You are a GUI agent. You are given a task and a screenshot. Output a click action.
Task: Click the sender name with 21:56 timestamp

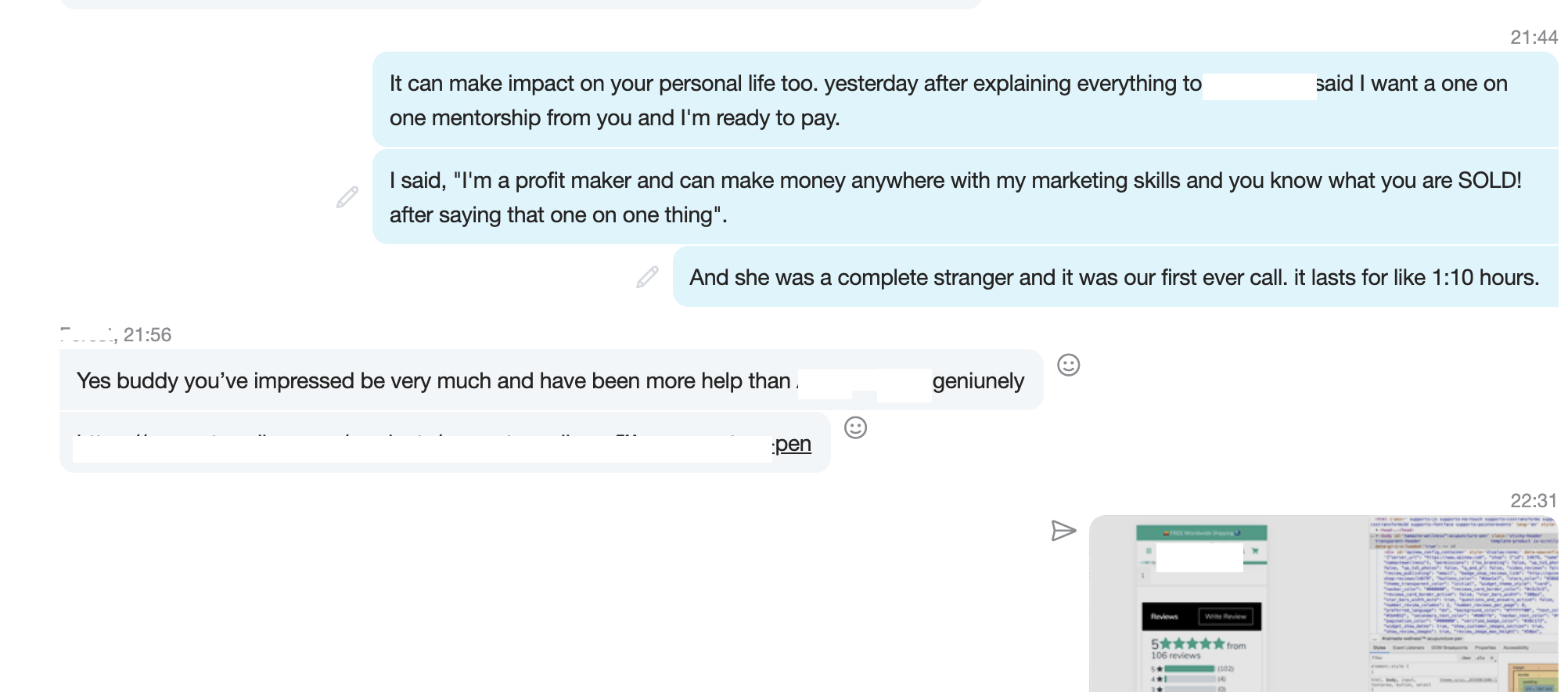click(116, 335)
